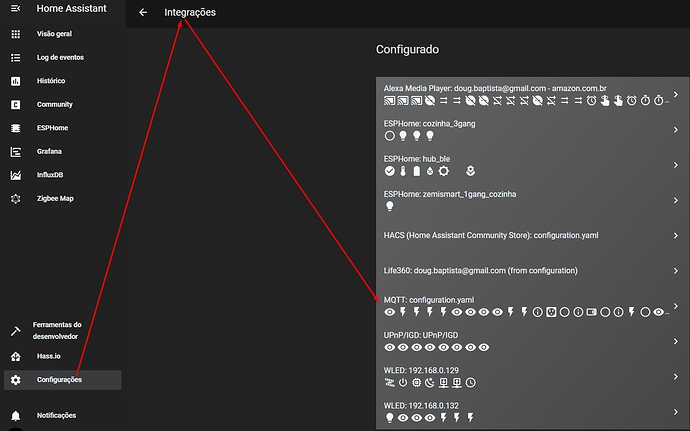Open ESPHome: zemismart_1gang_cozinha entry
The width and height of the screenshot is (690, 431).
[x=532, y=200]
